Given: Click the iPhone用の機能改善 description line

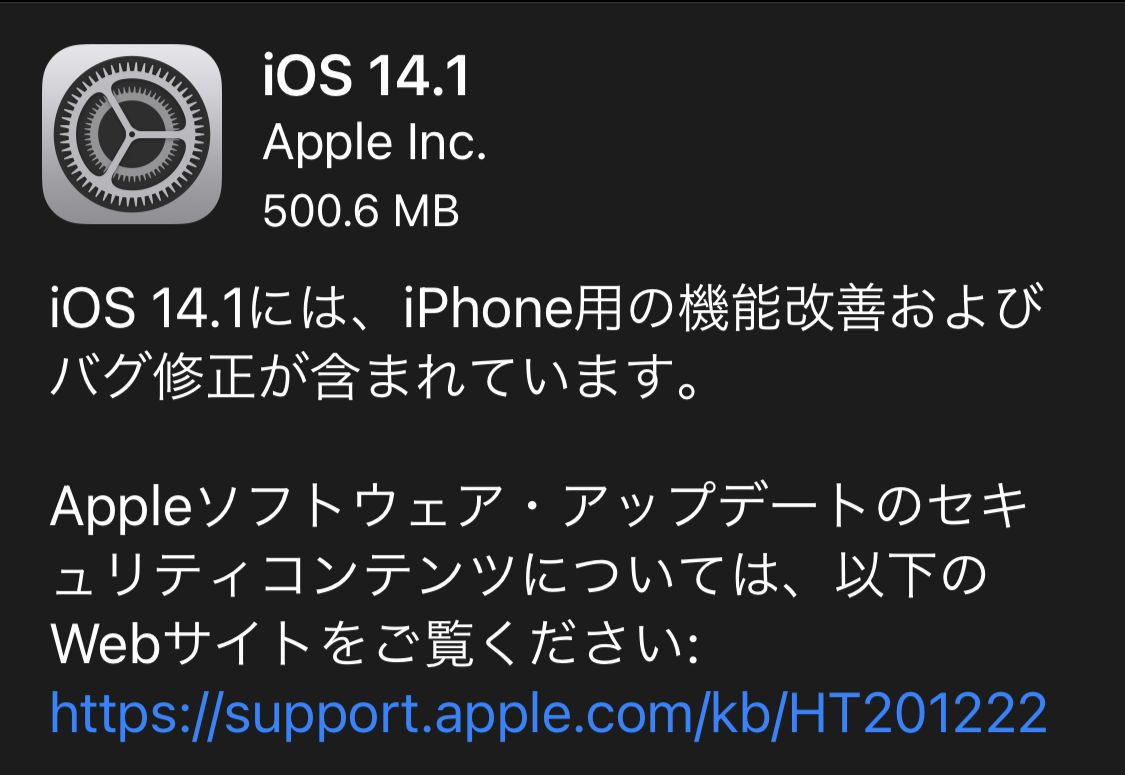Looking at the screenshot, I should 547,309.
